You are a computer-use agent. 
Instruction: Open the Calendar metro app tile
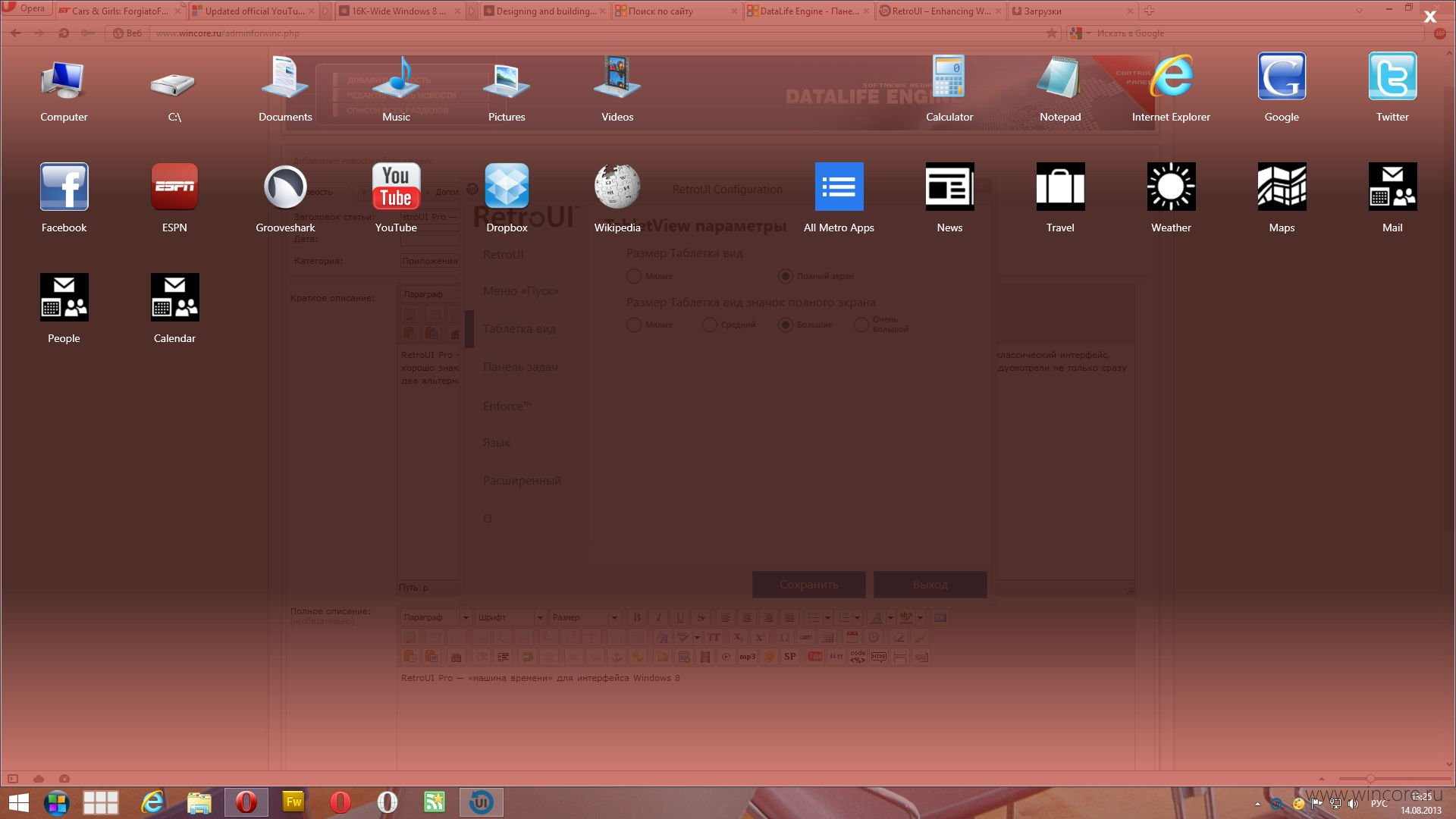coord(174,297)
